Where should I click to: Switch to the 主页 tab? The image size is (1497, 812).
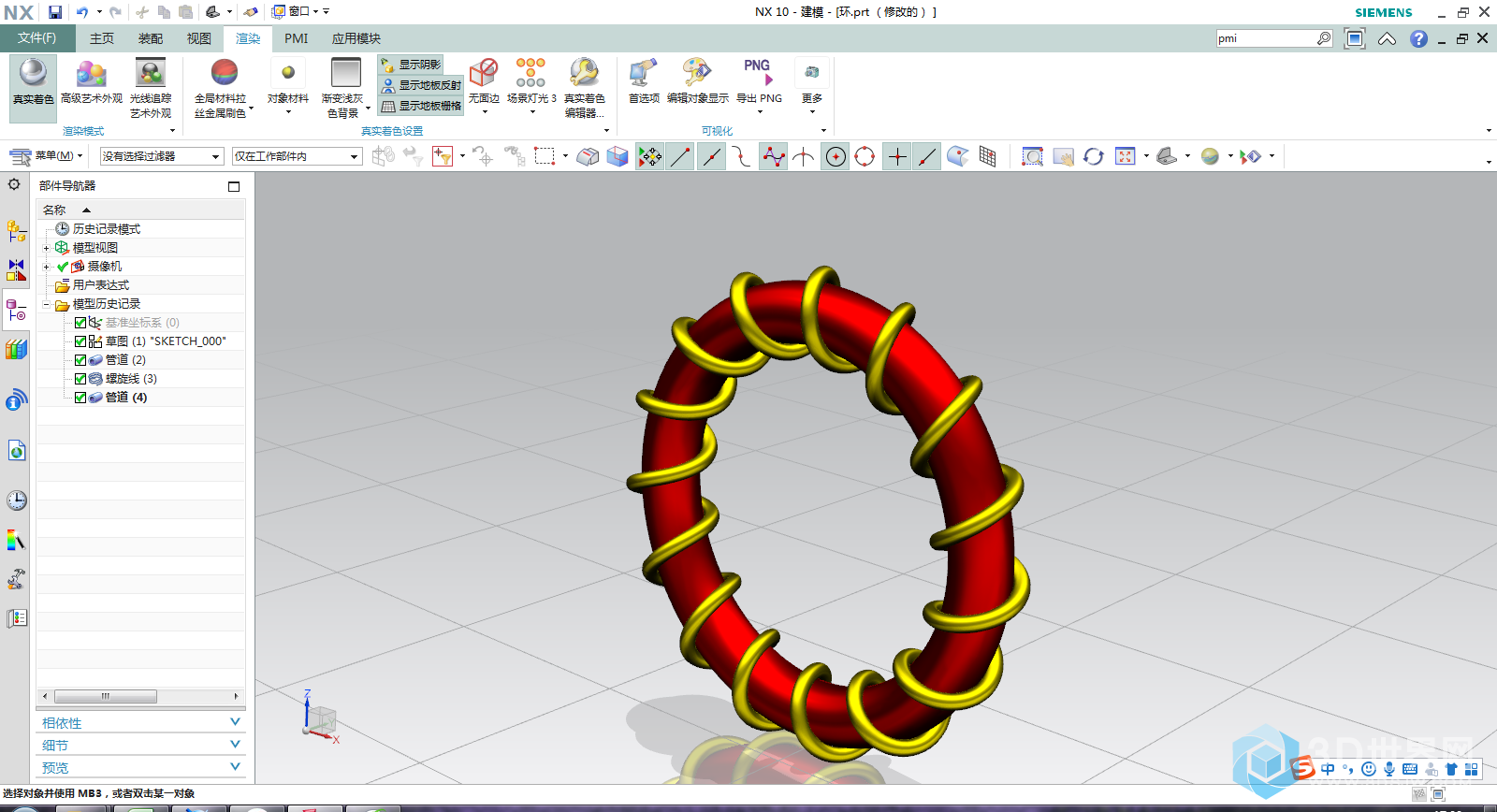[x=102, y=38]
